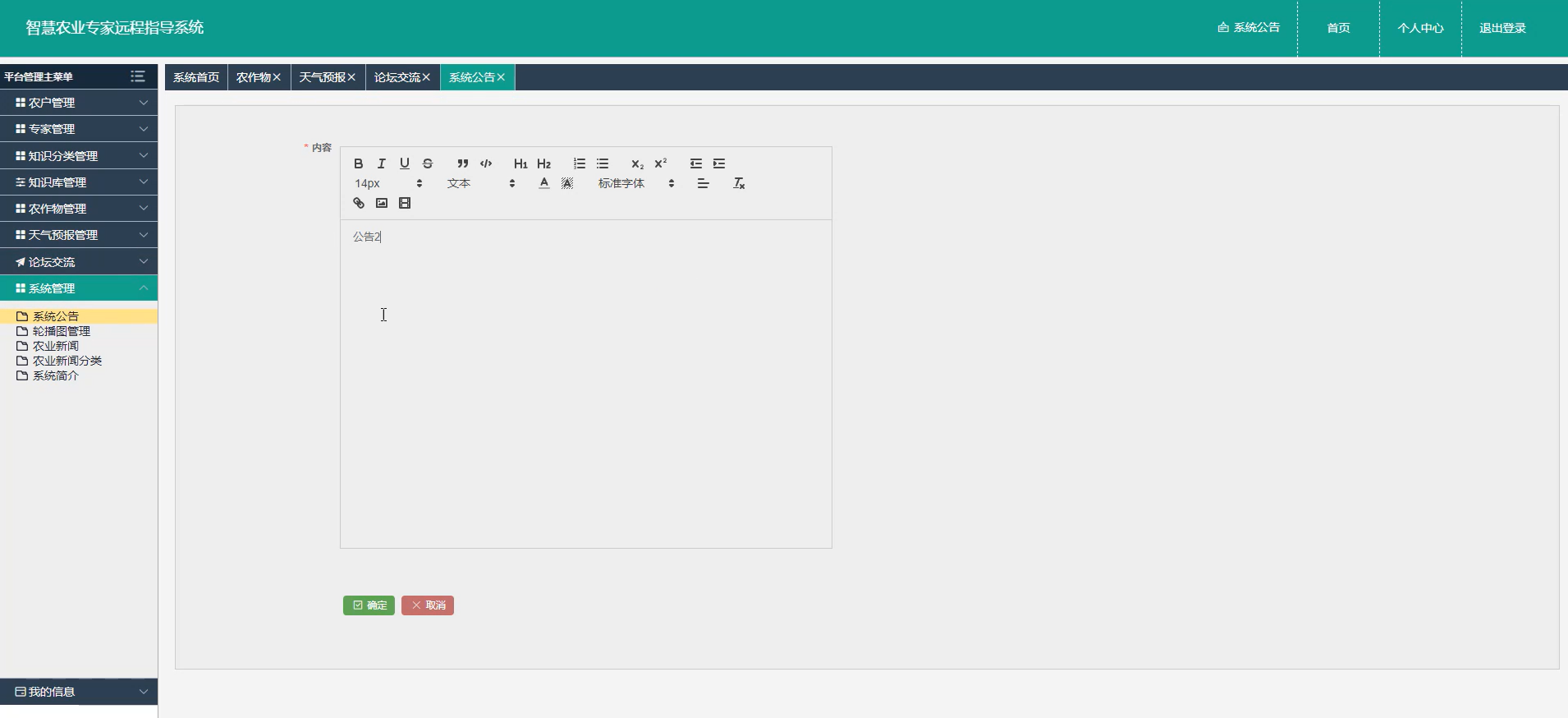The width and height of the screenshot is (1568, 718).
Task: Increase the indent level
Action: tap(719, 163)
